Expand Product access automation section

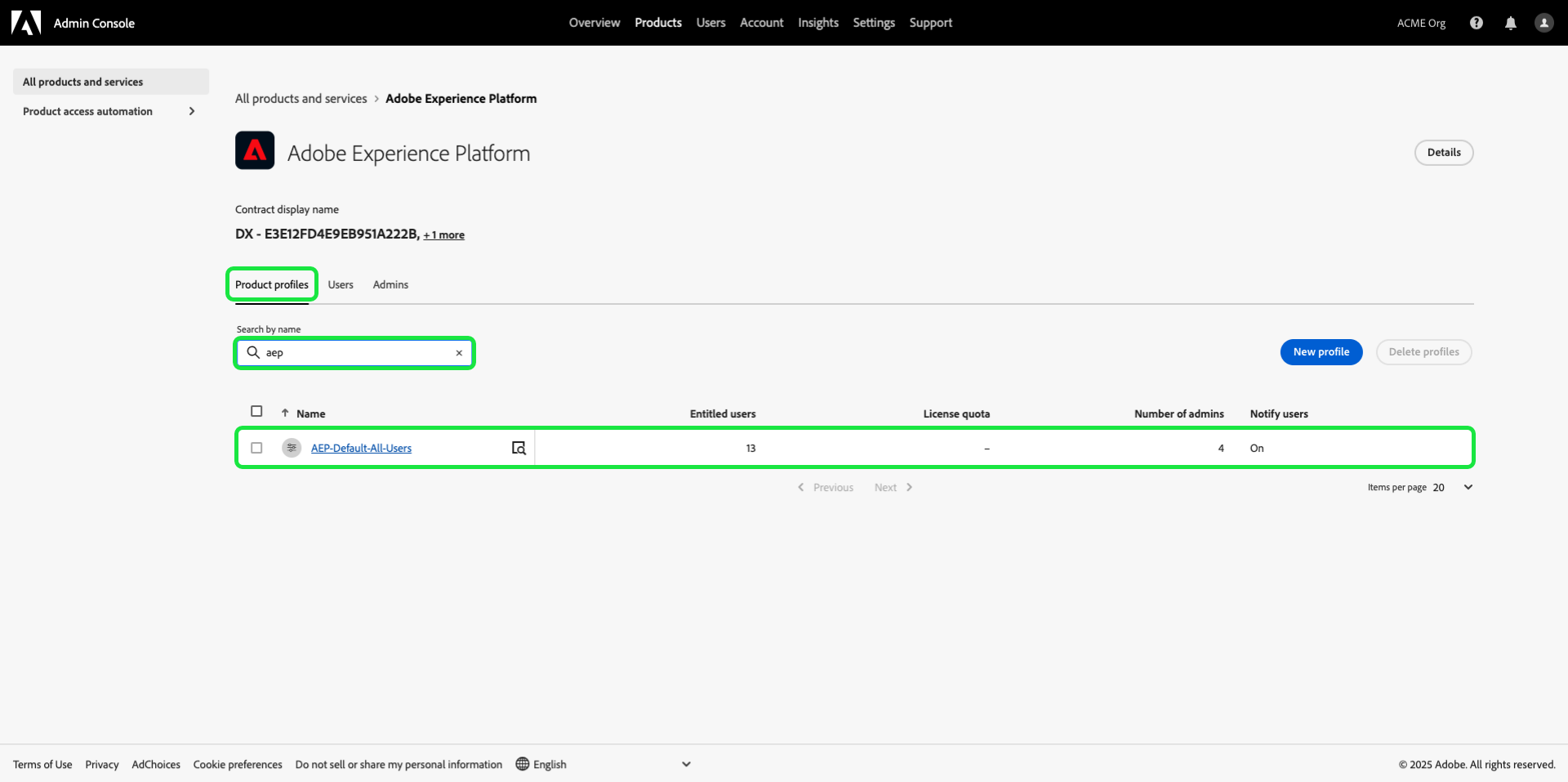tap(192, 111)
